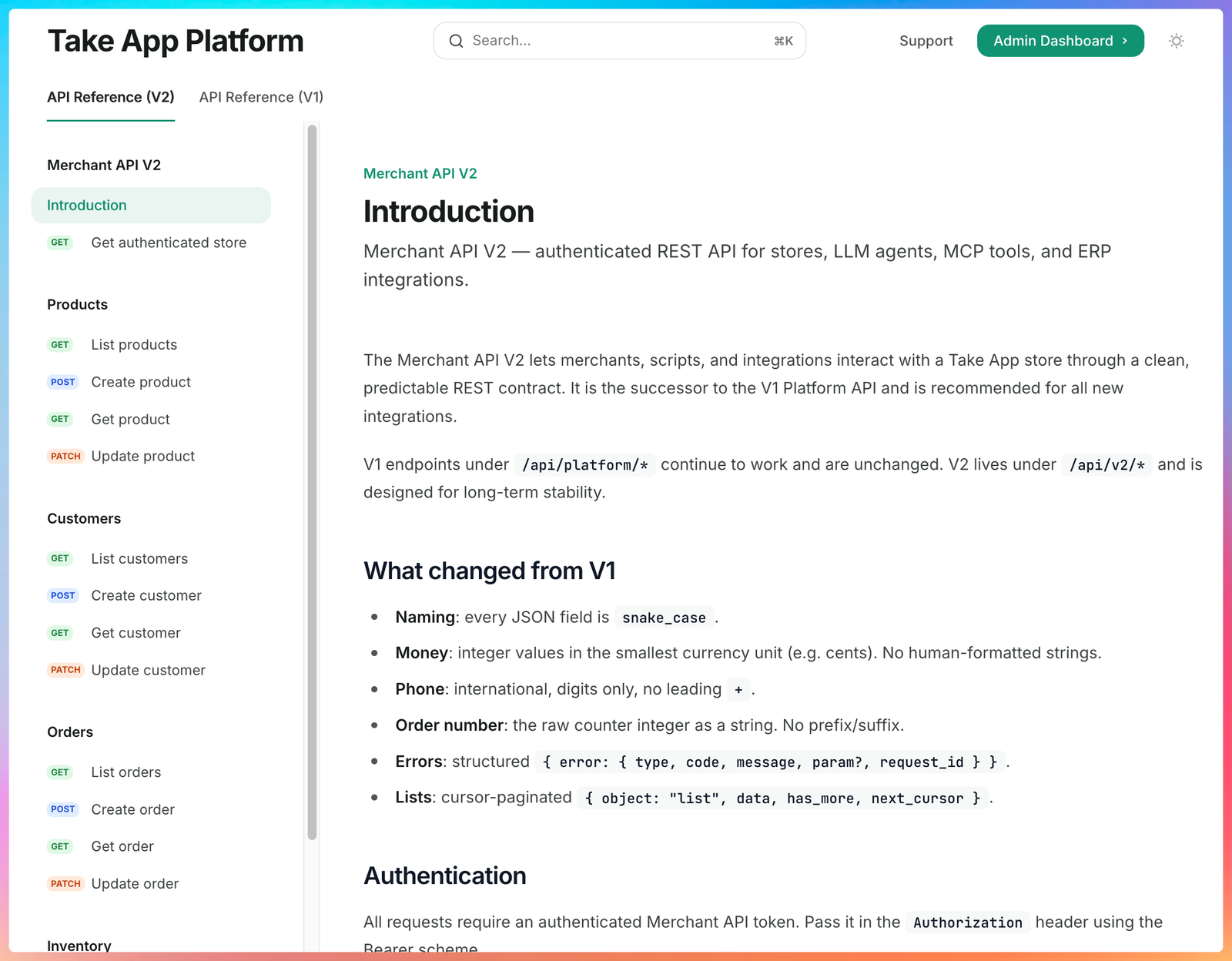1232x961 pixels.
Task: Open the Update product endpoint
Action: (143, 456)
